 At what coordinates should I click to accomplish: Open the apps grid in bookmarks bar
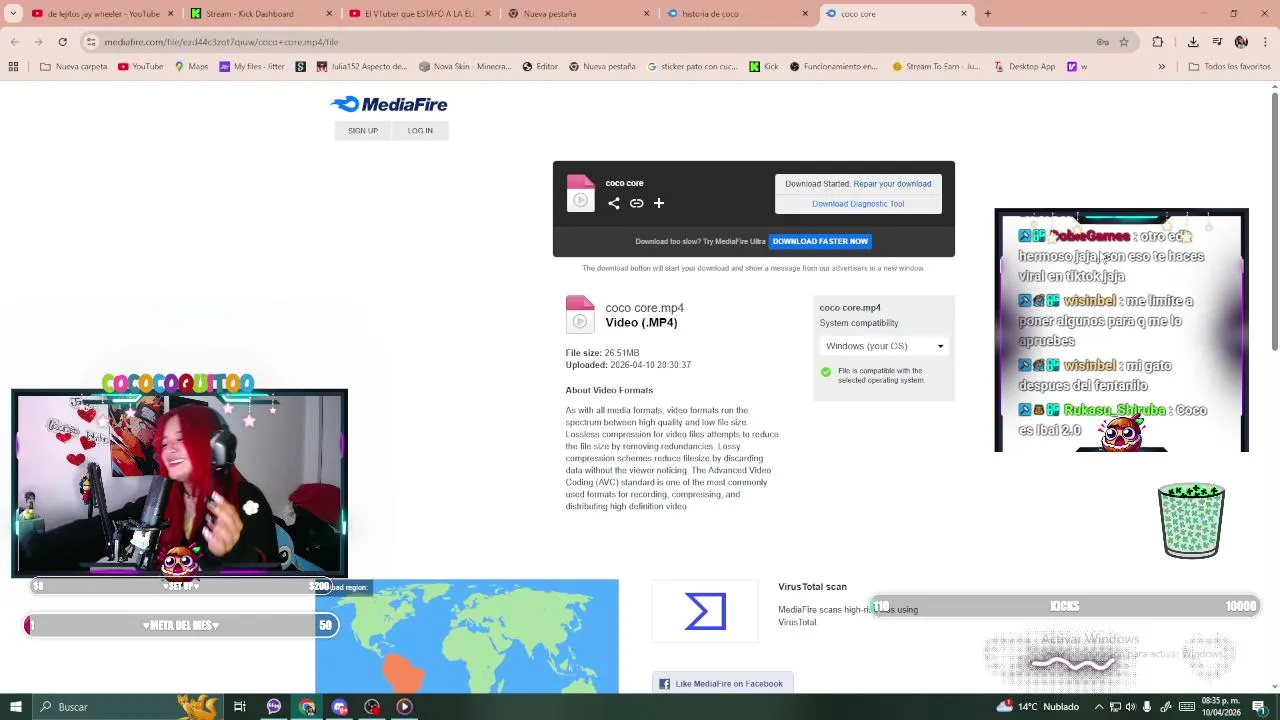13,67
